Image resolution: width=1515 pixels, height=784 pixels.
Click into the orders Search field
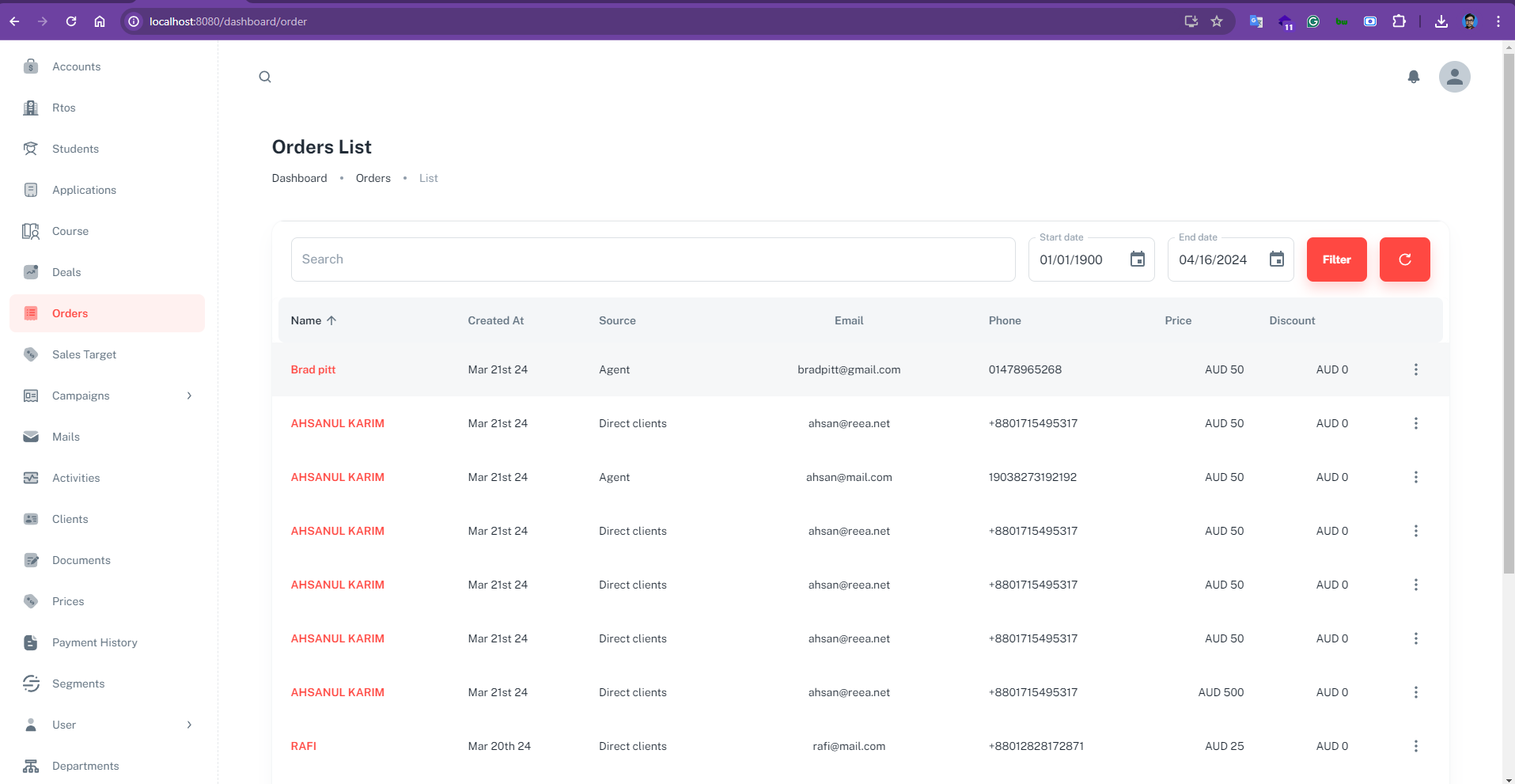coord(653,259)
